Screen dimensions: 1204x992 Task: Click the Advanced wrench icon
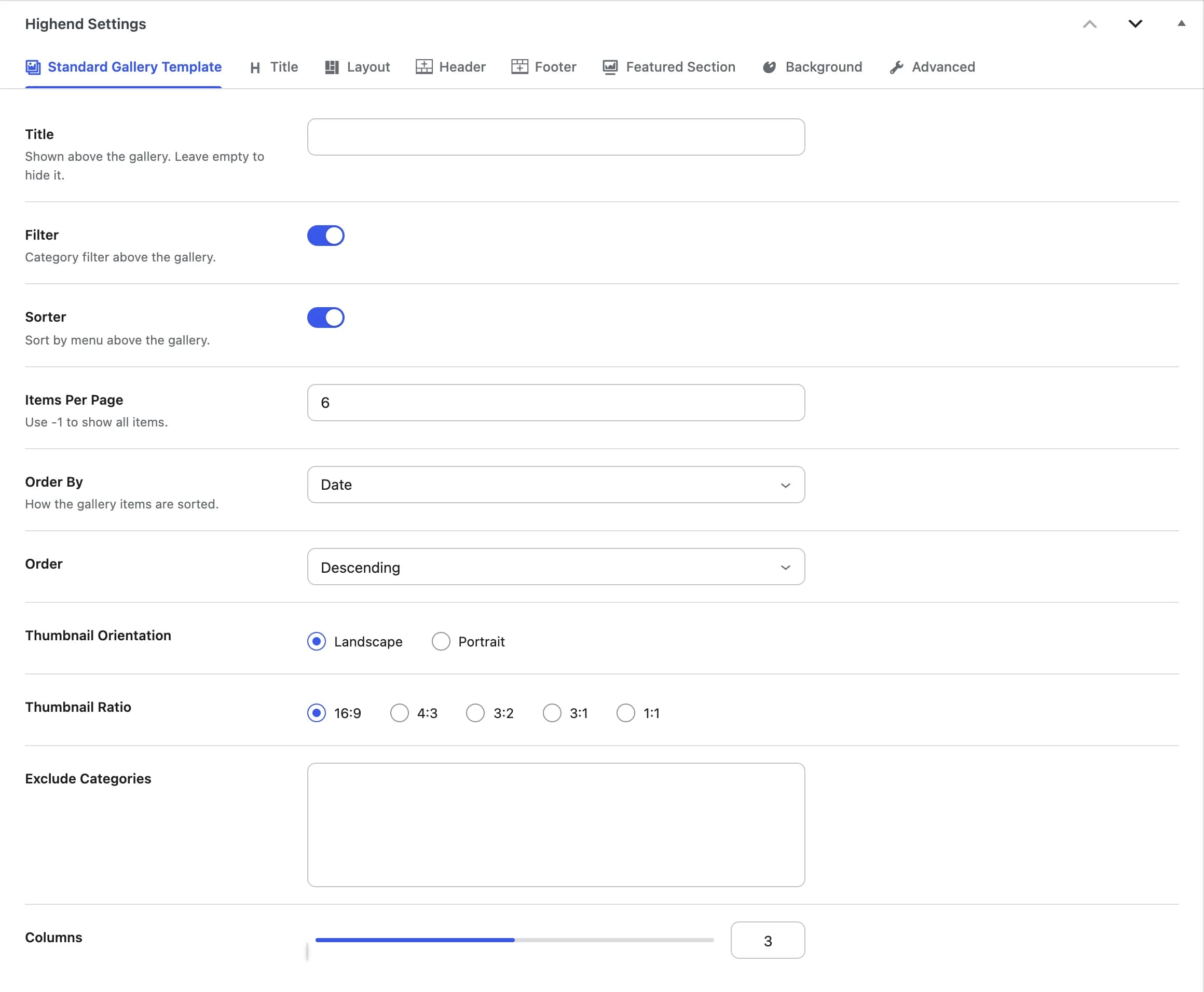point(897,67)
